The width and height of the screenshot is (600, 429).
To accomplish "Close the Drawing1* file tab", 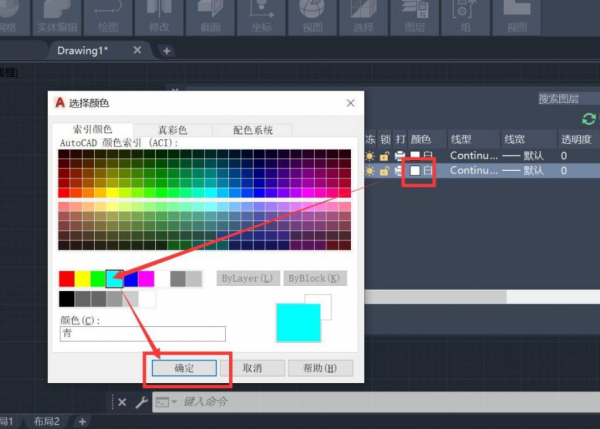I will pos(137,50).
